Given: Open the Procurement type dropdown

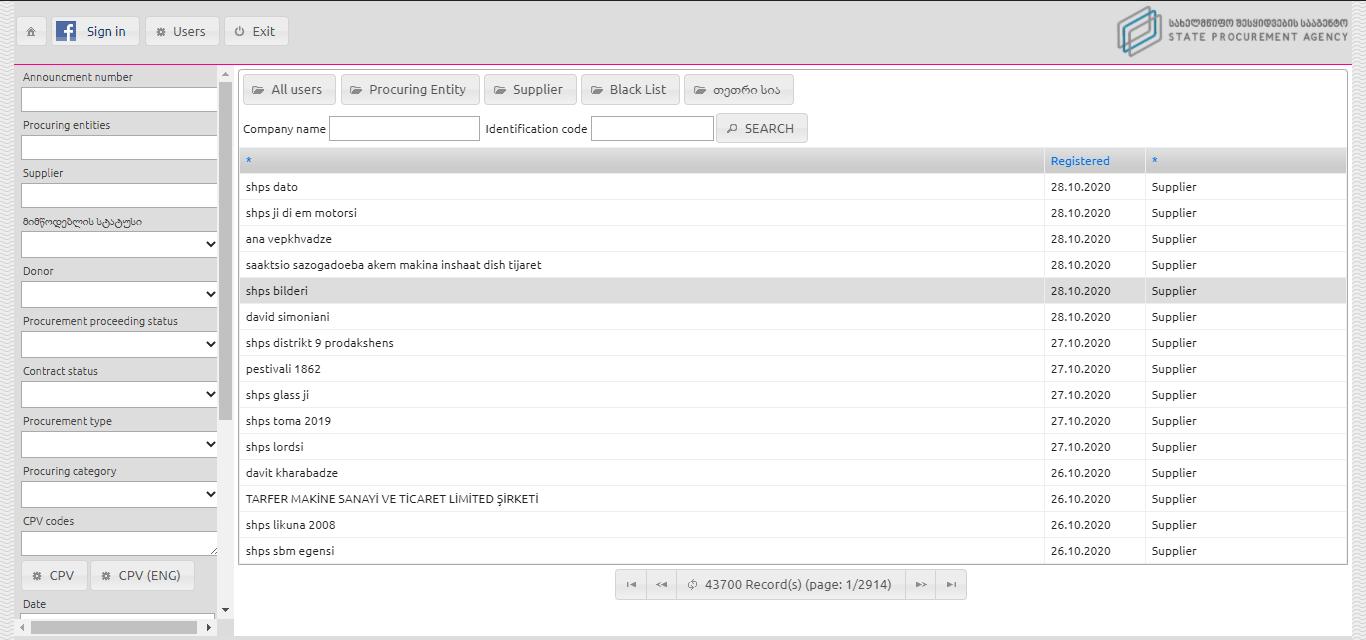Looking at the screenshot, I should [x=119, y=444].
